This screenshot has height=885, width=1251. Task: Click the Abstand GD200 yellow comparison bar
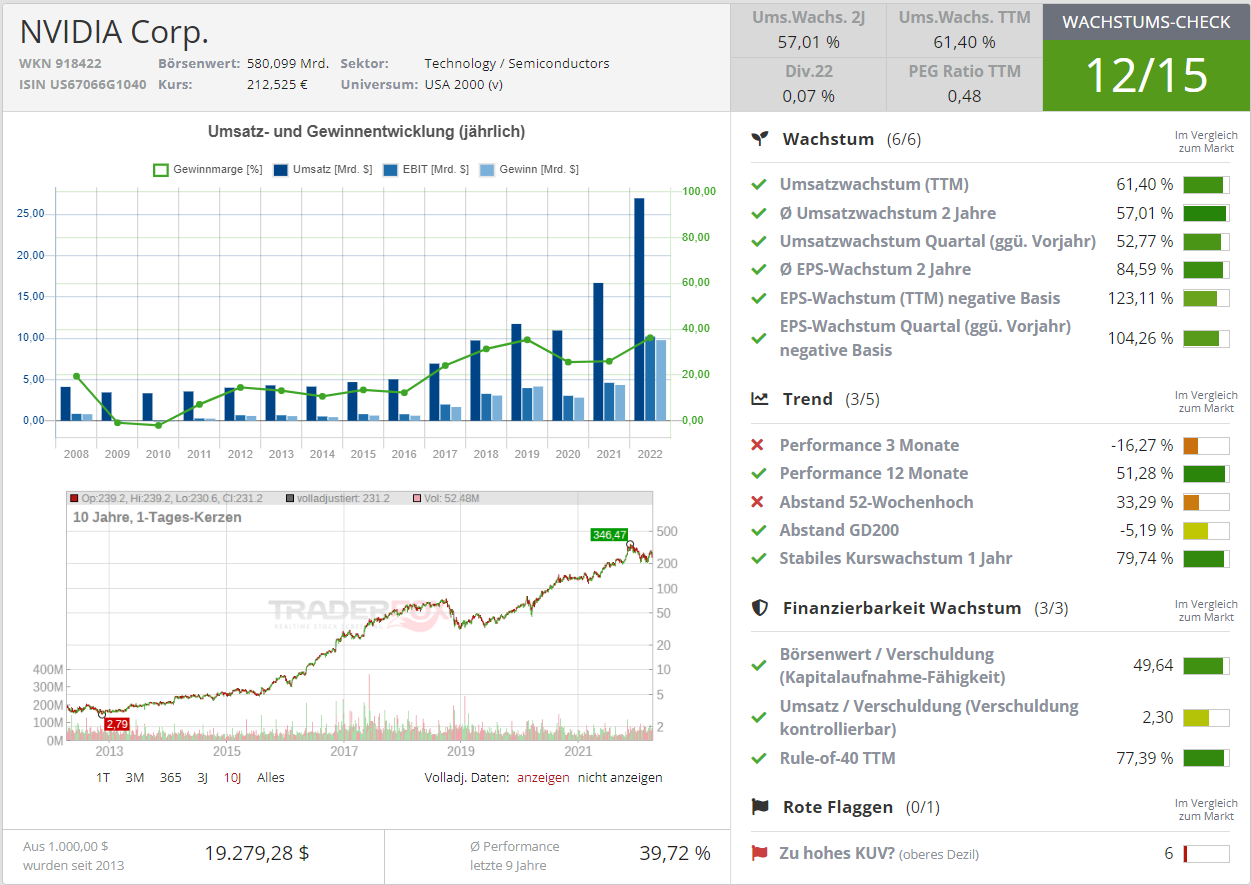1206,530
